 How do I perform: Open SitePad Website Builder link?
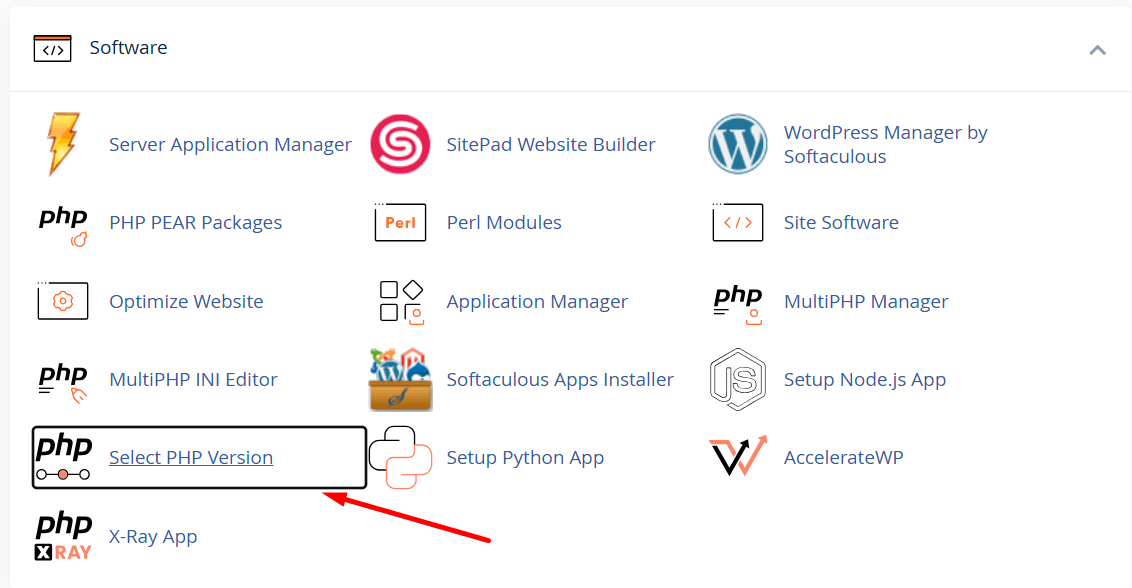551,144
